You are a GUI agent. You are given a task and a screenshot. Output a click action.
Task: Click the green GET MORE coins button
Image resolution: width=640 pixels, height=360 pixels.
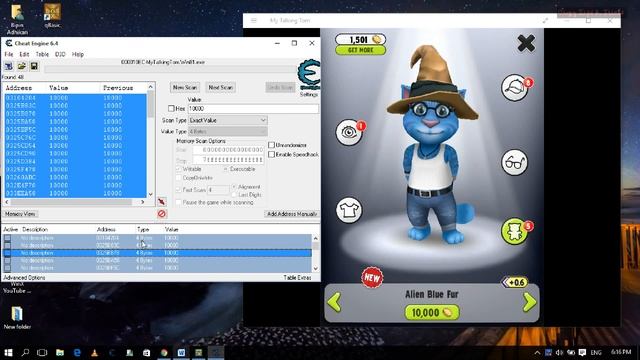(x=361, y=50)
